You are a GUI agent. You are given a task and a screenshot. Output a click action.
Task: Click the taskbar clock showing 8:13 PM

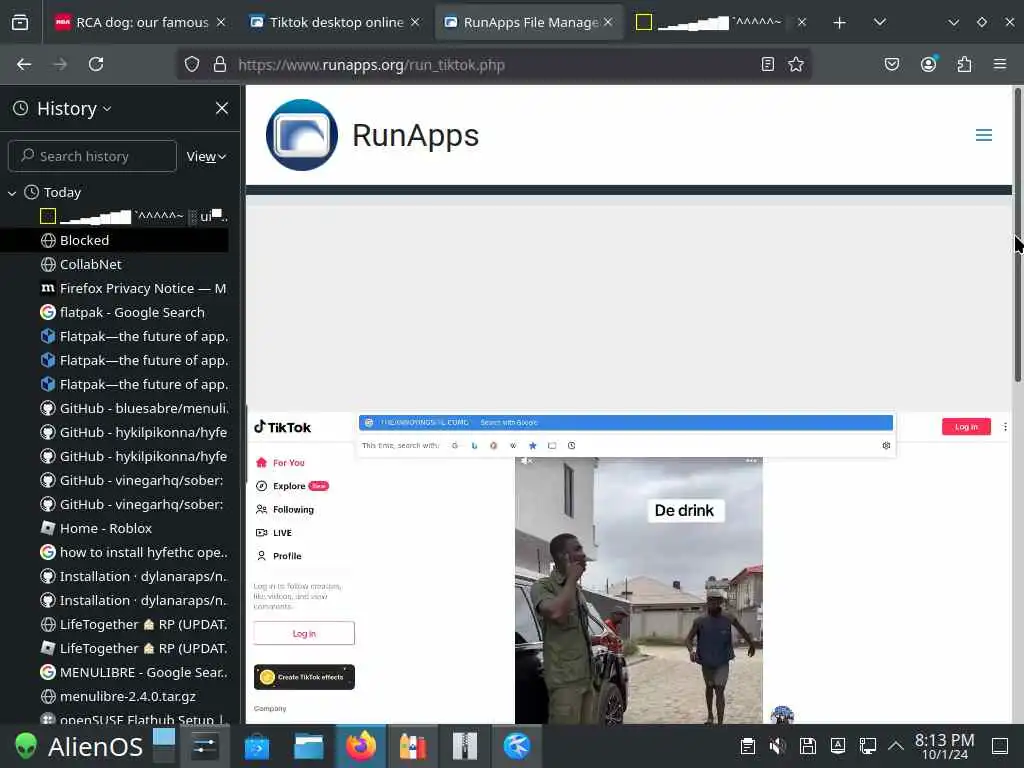(944, 746)
